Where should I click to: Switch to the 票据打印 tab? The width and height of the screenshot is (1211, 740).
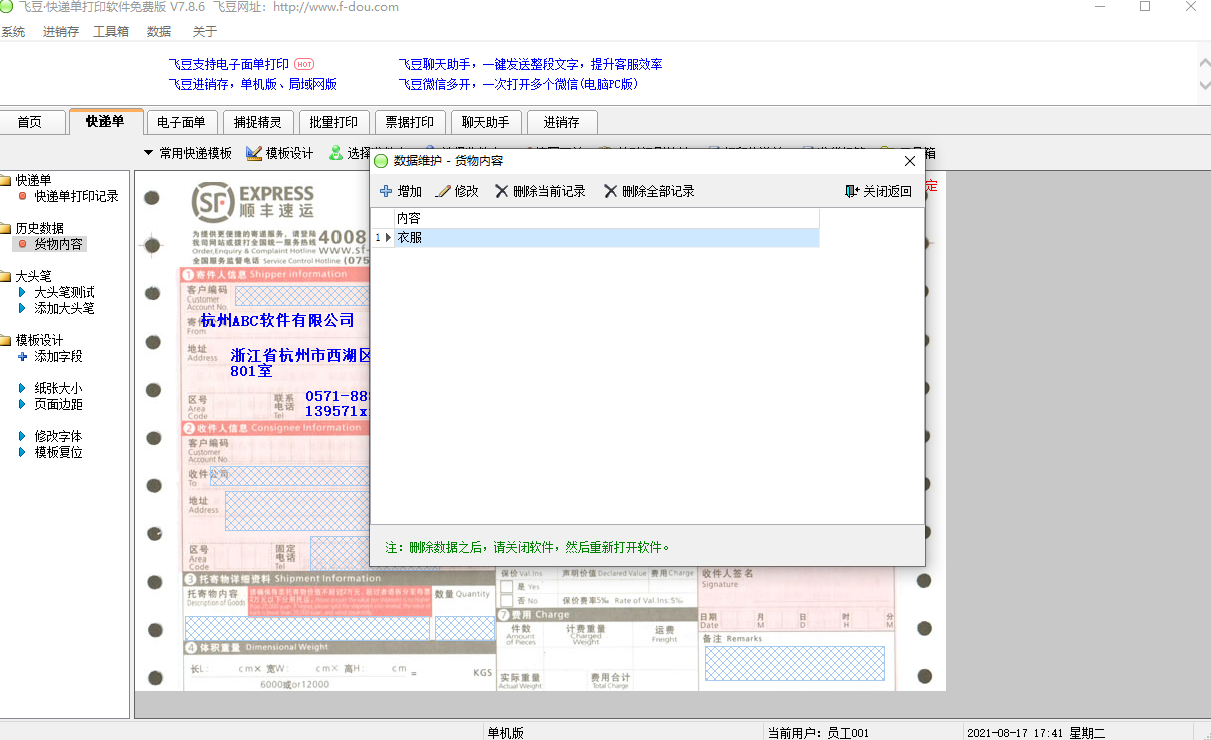coord(409,122)
